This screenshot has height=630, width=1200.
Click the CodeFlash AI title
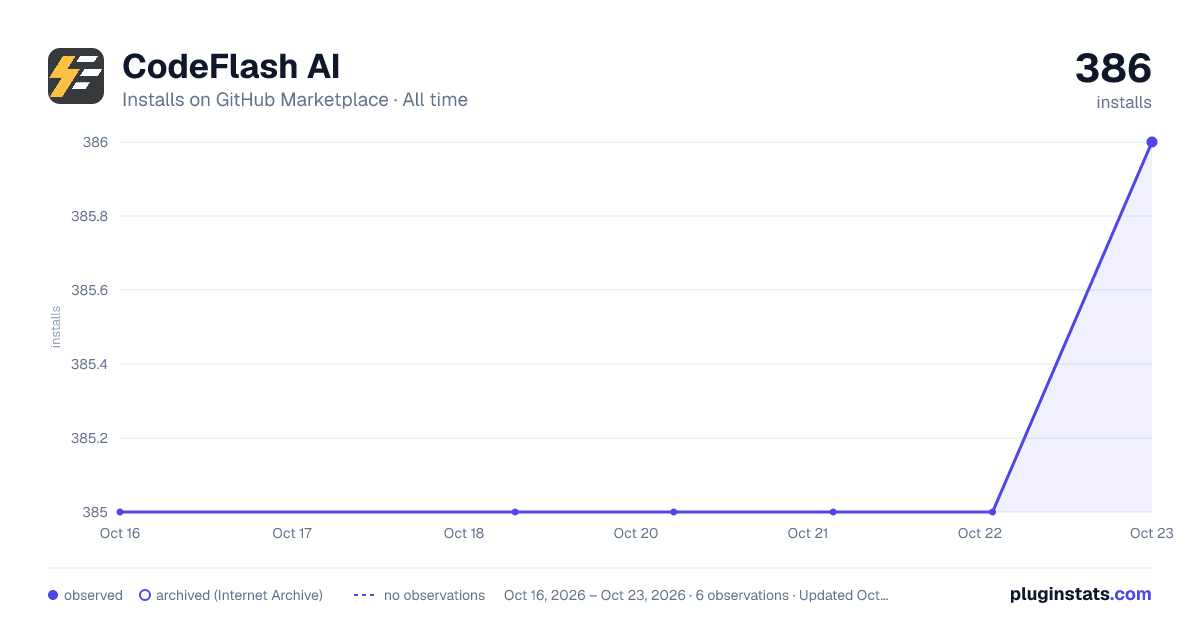231,67
